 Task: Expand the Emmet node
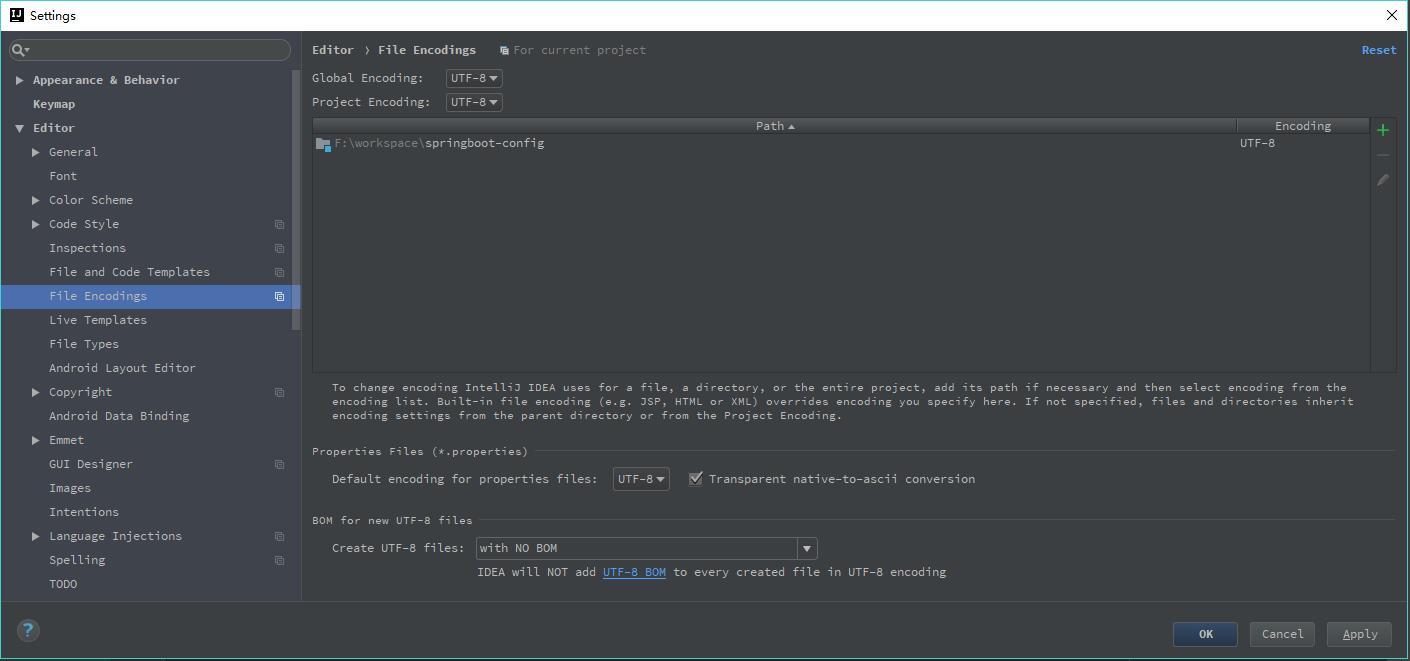36,440
